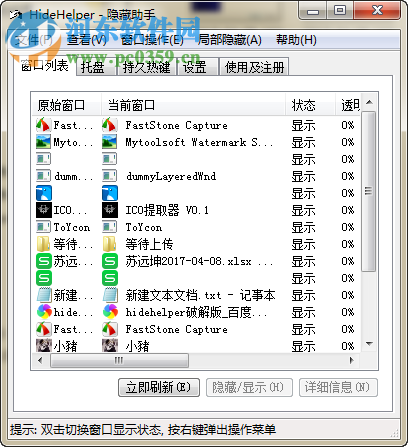Screen dimensions: 408x447
Task: Click vertical scrollbar up arrow
Action: tap(369, 102)
